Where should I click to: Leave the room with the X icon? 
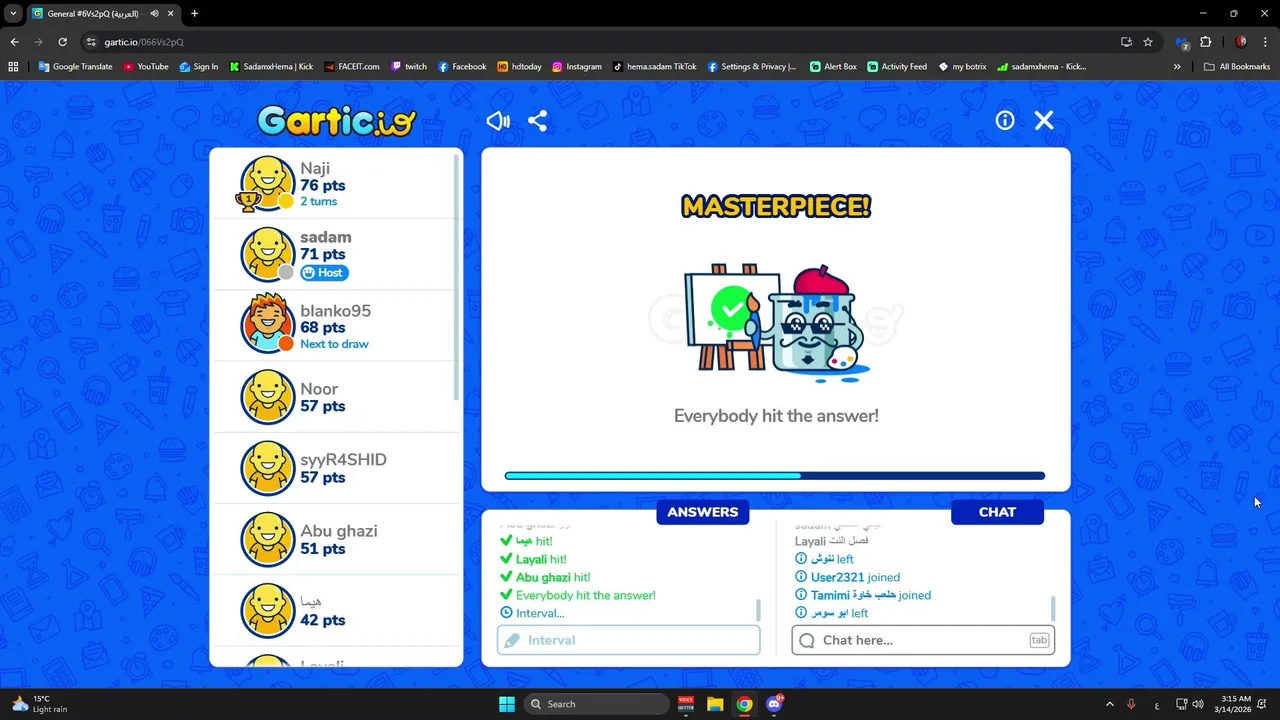(1044, 120)
